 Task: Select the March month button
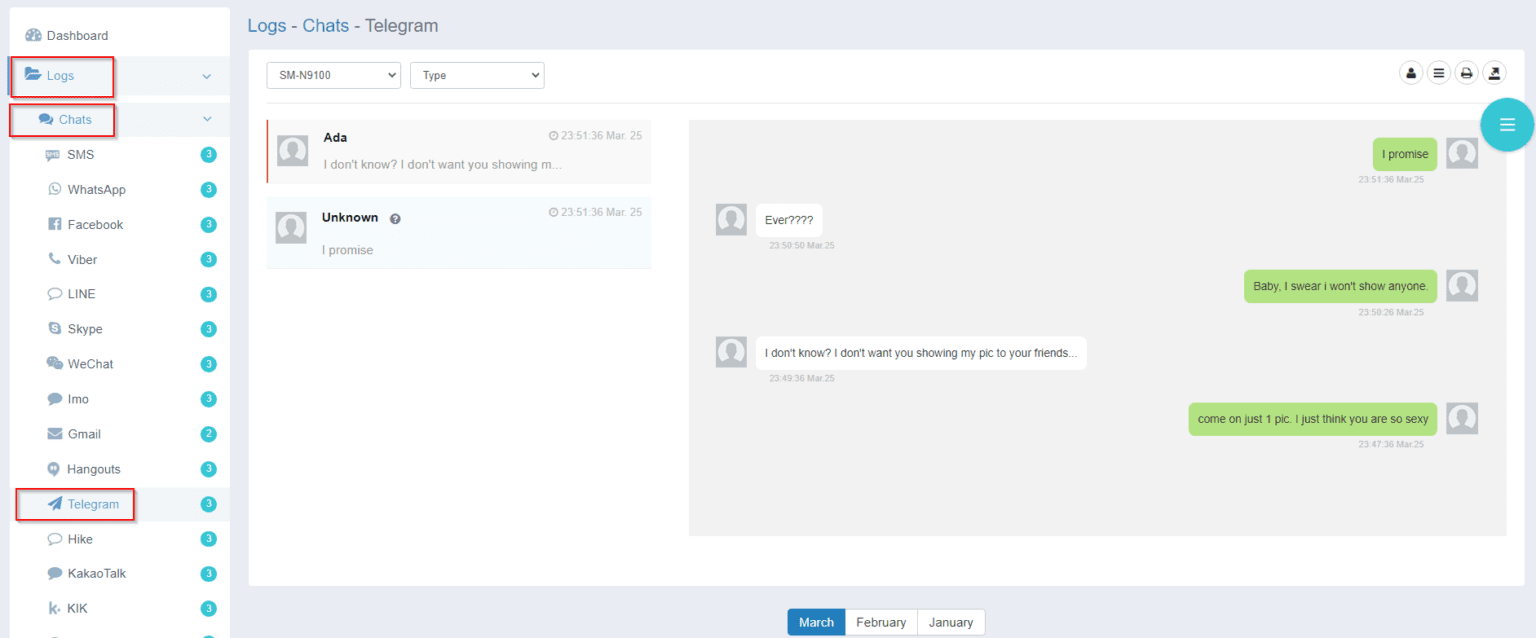[816, 622]
